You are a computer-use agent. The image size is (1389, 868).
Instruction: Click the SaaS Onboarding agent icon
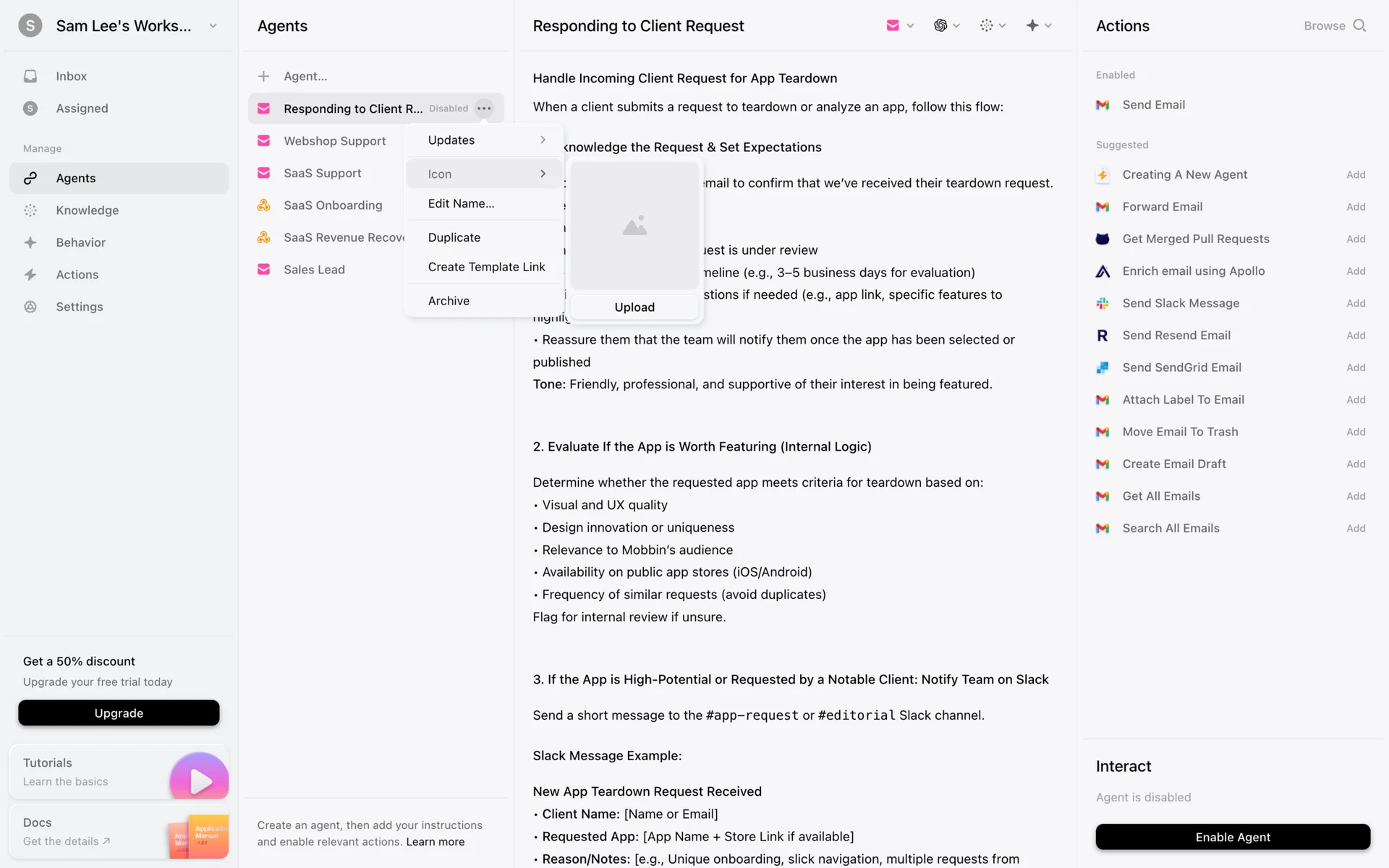pyautogui.click(x=264, y=205)
